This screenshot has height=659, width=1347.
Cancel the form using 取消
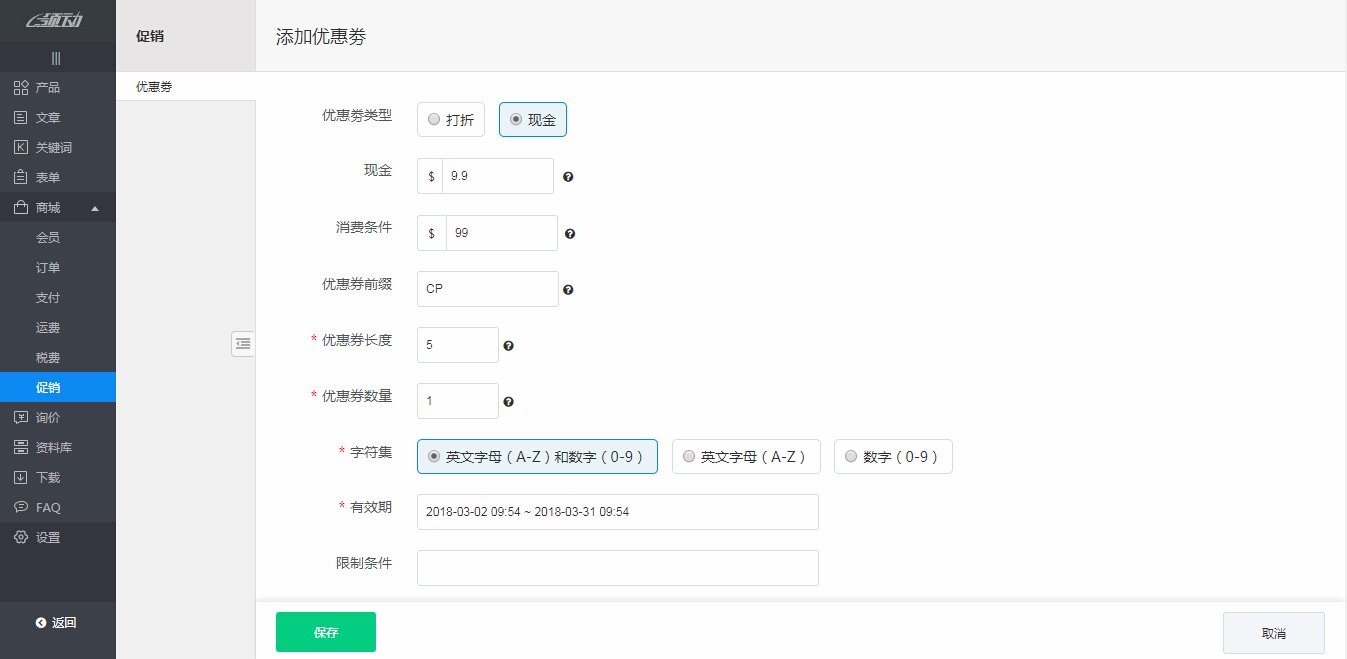tap(1273, 632)
